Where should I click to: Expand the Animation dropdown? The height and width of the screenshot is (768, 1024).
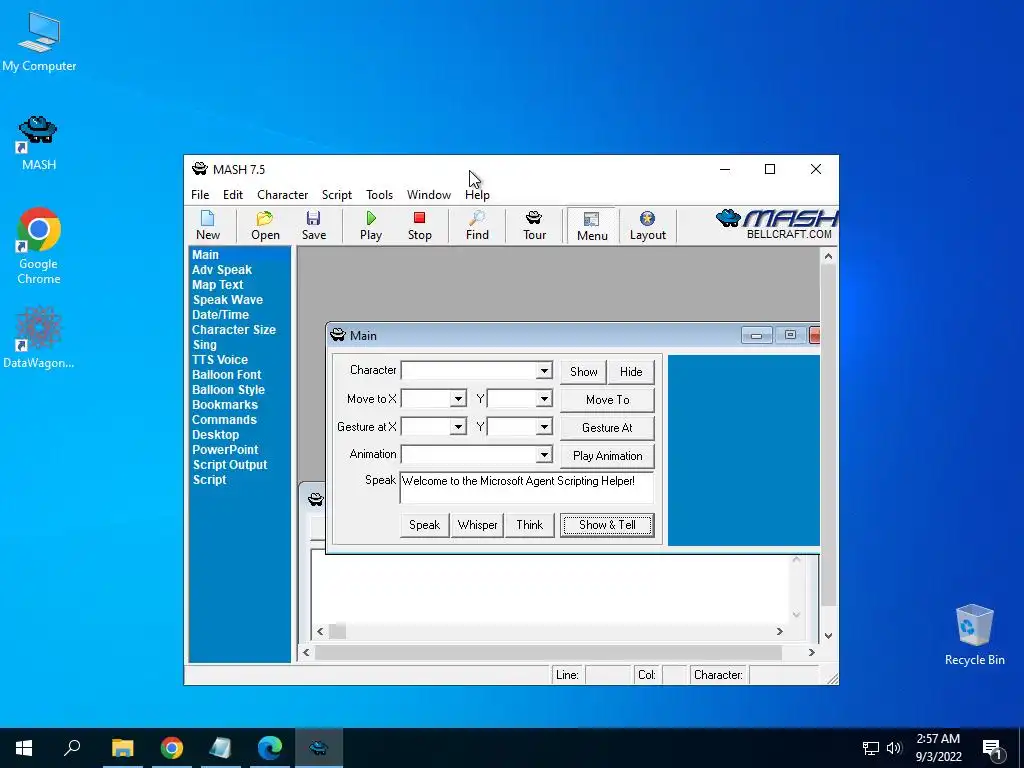point(543,455)
